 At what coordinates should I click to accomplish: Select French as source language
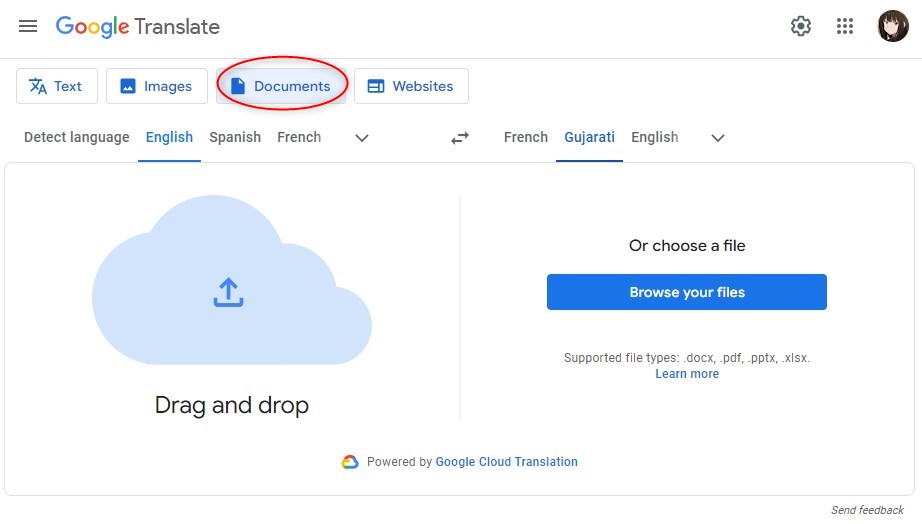pos(299,137)
